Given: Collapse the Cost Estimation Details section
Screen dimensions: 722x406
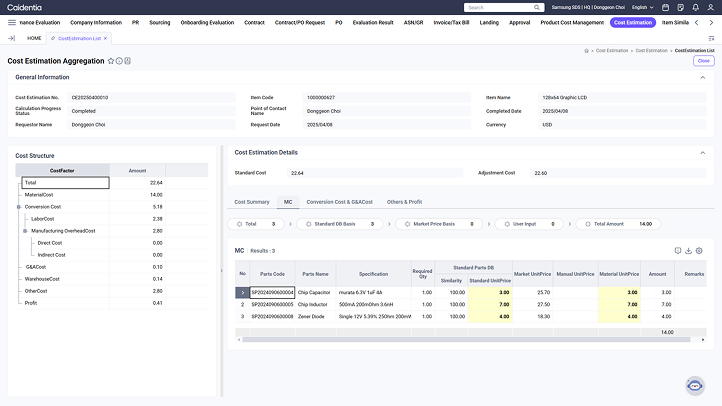Looking at the screenshot, I should pos(702,153).
